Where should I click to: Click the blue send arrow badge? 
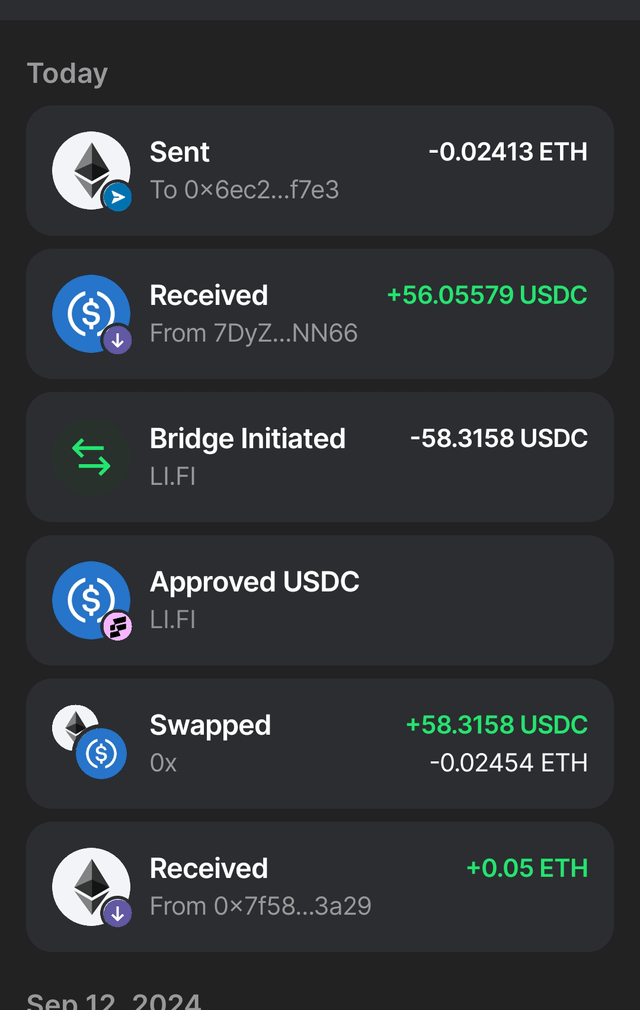pyautogui.click(x=117, y=198)
